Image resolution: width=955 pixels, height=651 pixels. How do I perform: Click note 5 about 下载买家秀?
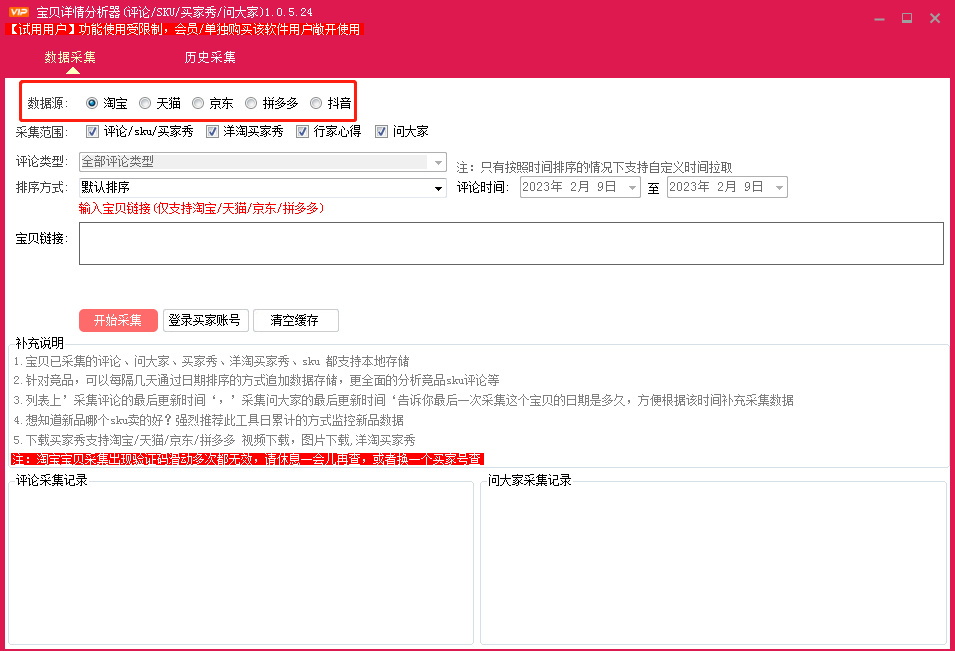(214, 440)
